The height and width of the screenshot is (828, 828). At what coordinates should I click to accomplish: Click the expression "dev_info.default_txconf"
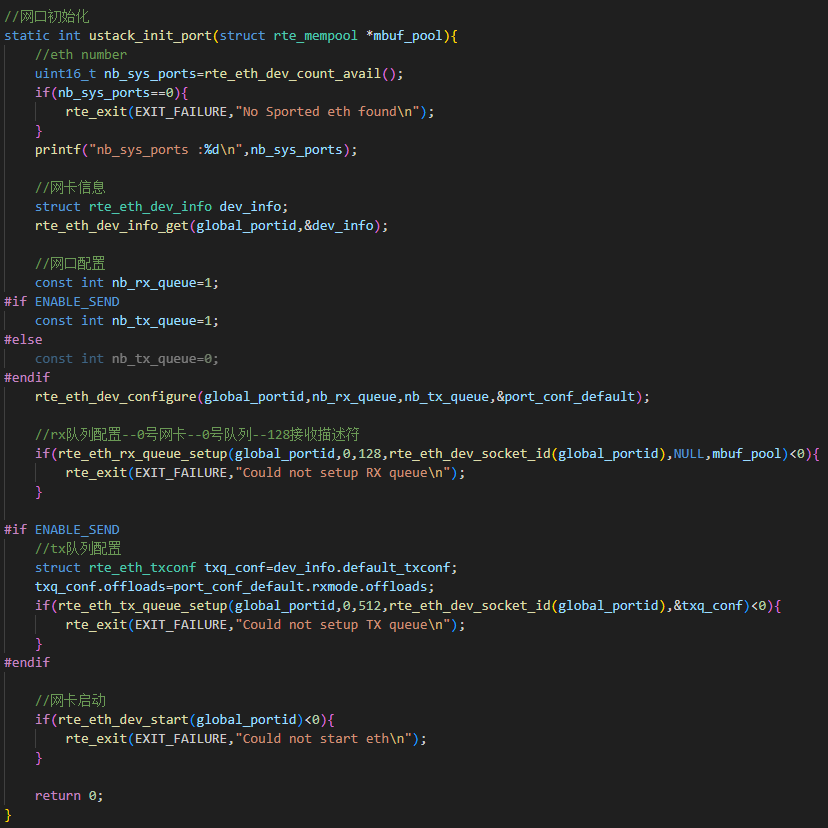coord(362,568)
